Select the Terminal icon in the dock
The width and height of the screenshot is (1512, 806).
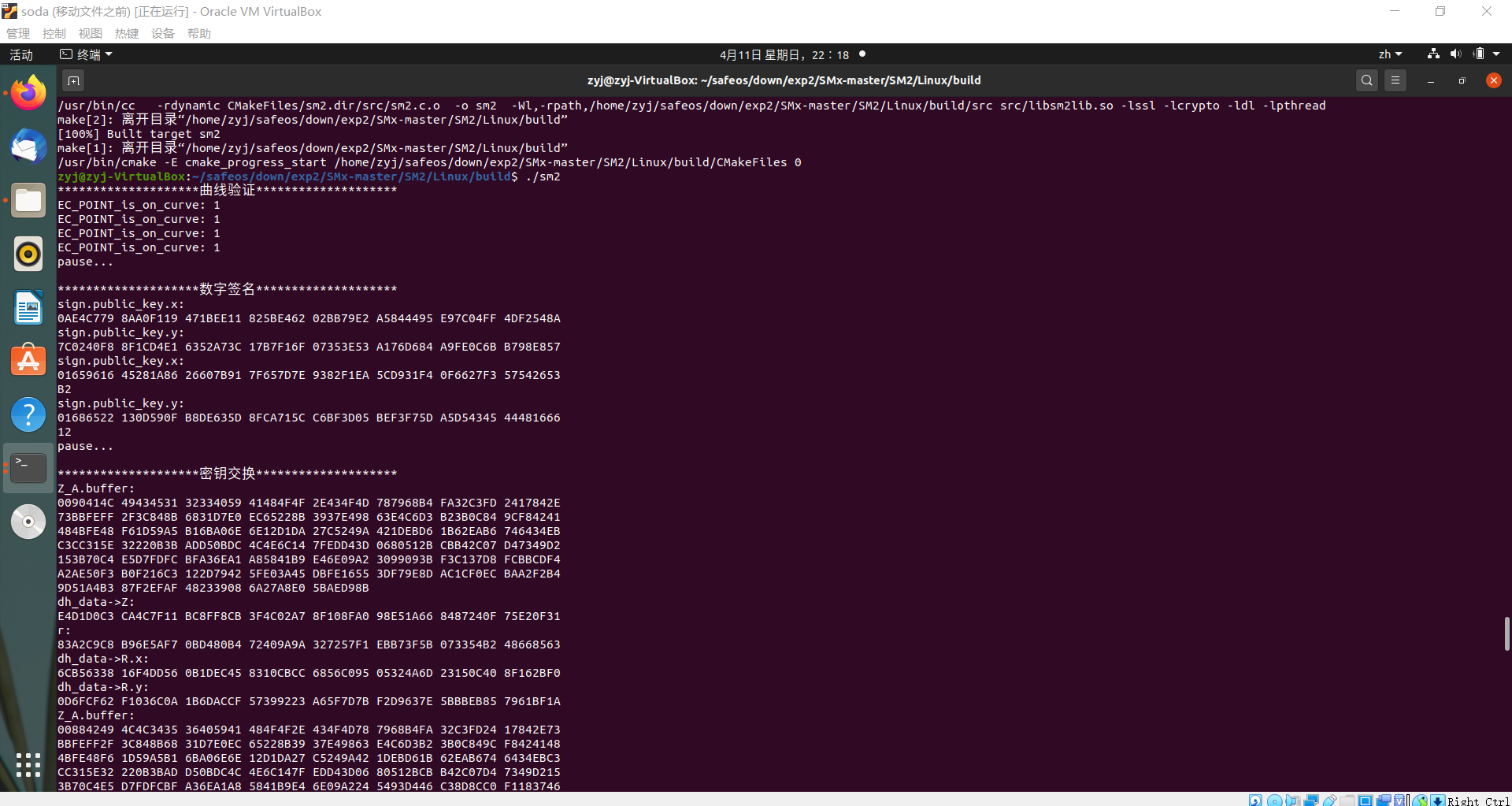pos(28,468)
